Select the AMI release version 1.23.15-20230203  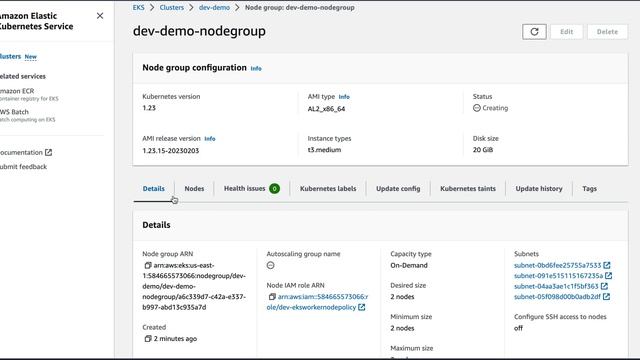click(x=171, y=151)
